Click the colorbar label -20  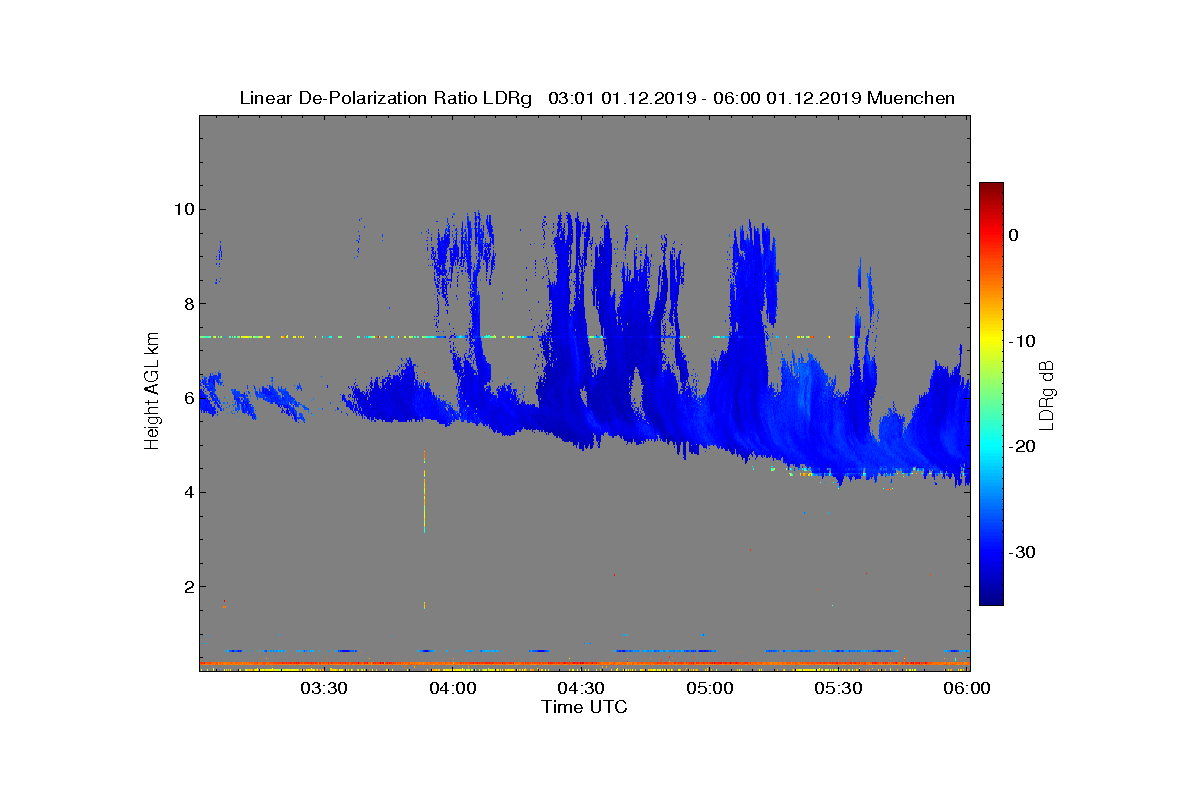(1021, 447)
